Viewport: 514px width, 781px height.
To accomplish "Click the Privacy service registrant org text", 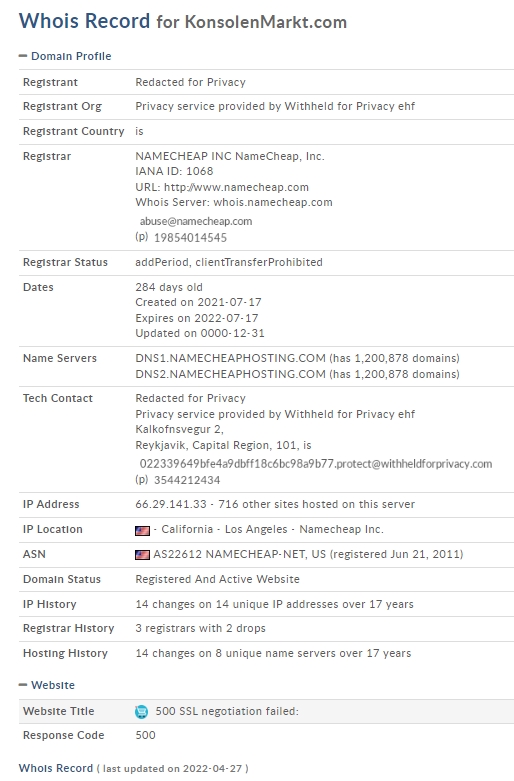I will (x=275, y=106).
